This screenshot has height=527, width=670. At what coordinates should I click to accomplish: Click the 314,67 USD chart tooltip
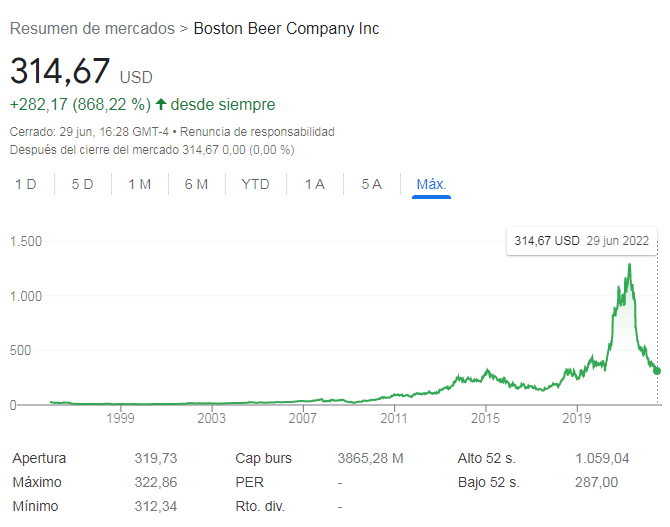[x=582, y=241]
